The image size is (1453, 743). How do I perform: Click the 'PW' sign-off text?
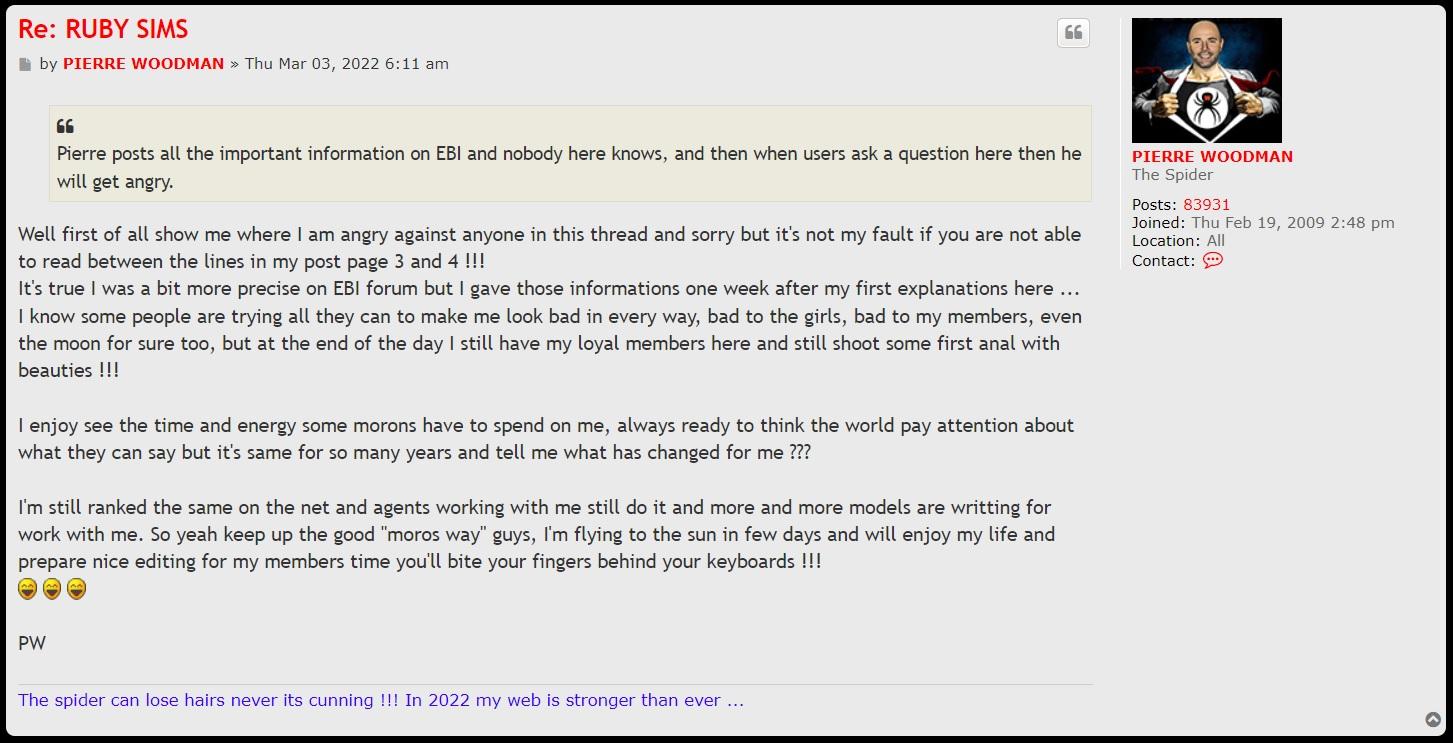pyautogui.click(x=32, y=643)
